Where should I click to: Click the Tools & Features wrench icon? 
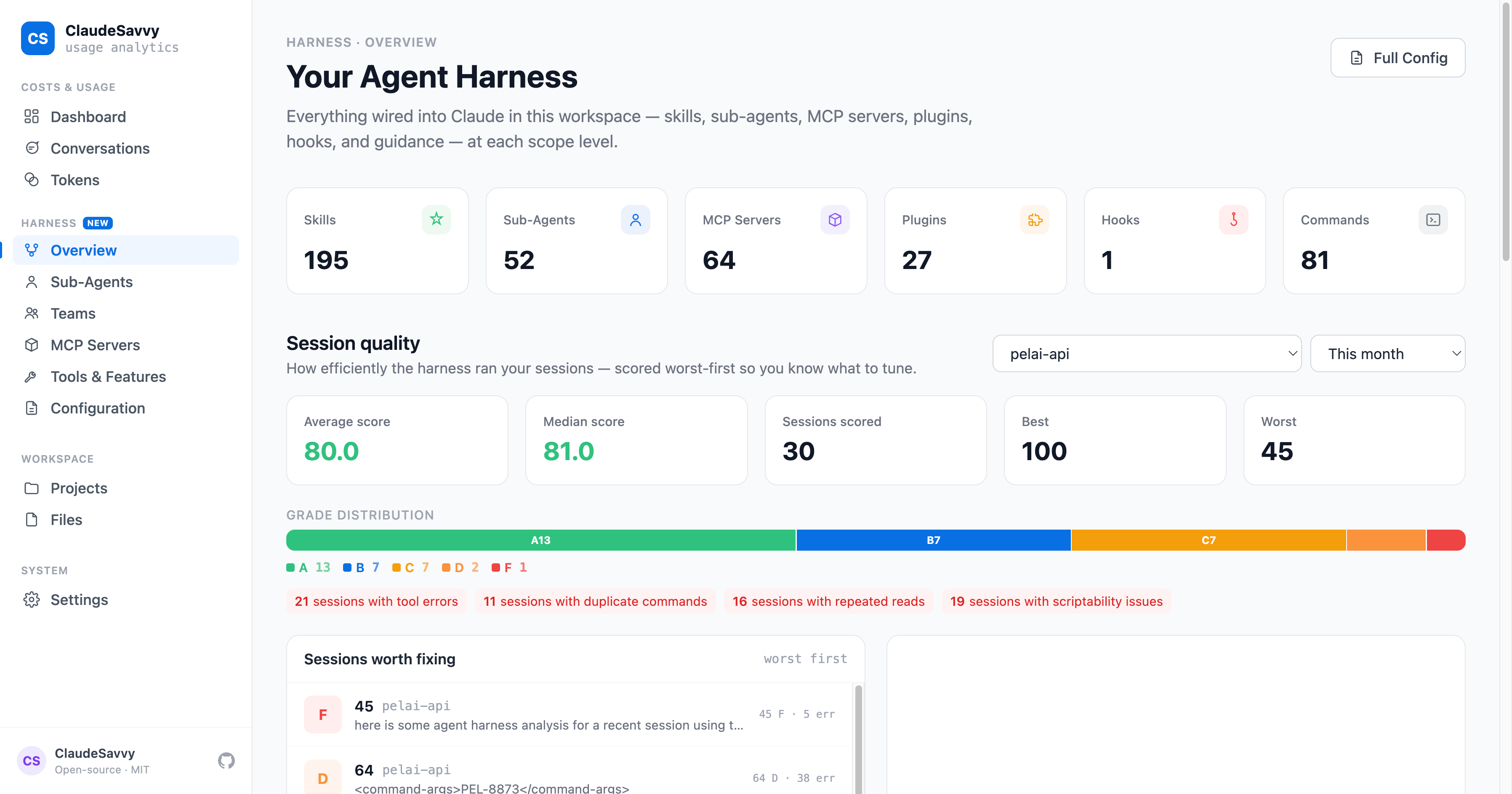[32, 376]
